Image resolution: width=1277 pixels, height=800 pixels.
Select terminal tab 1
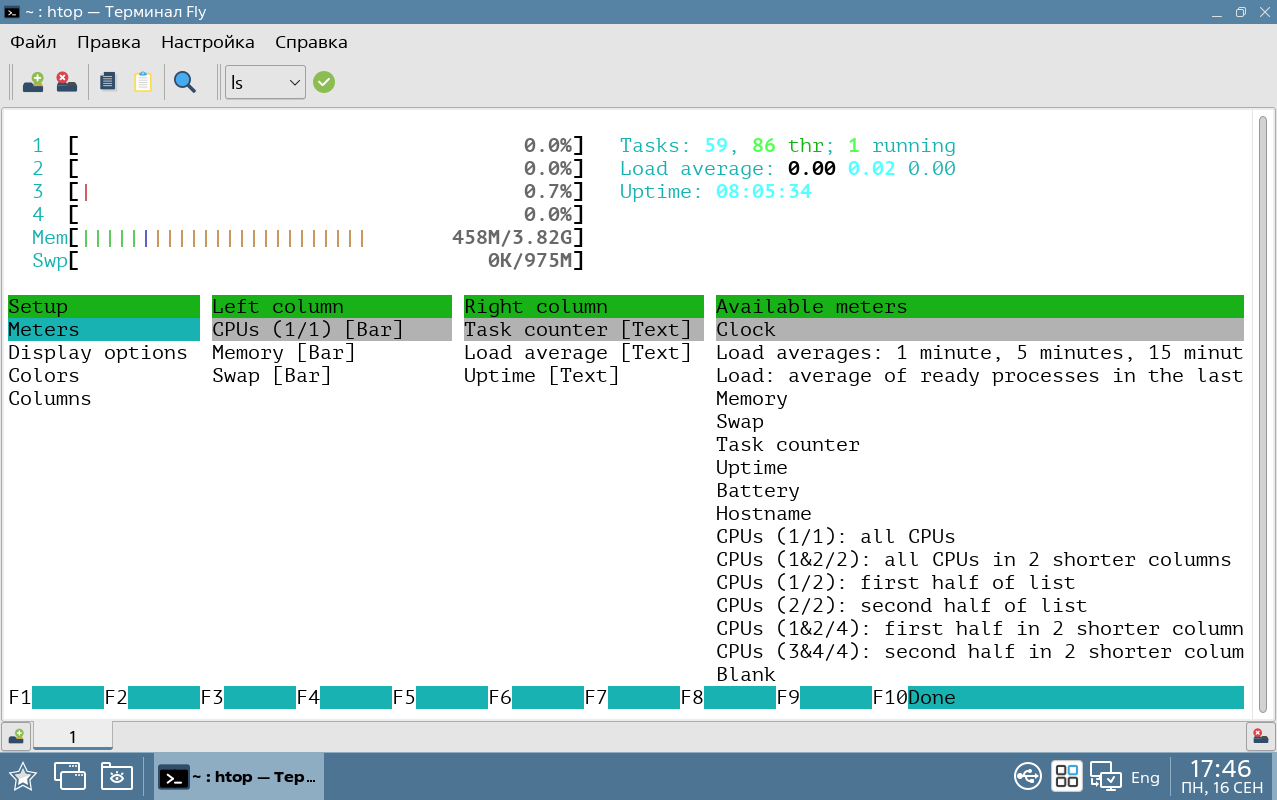[73, 737]
